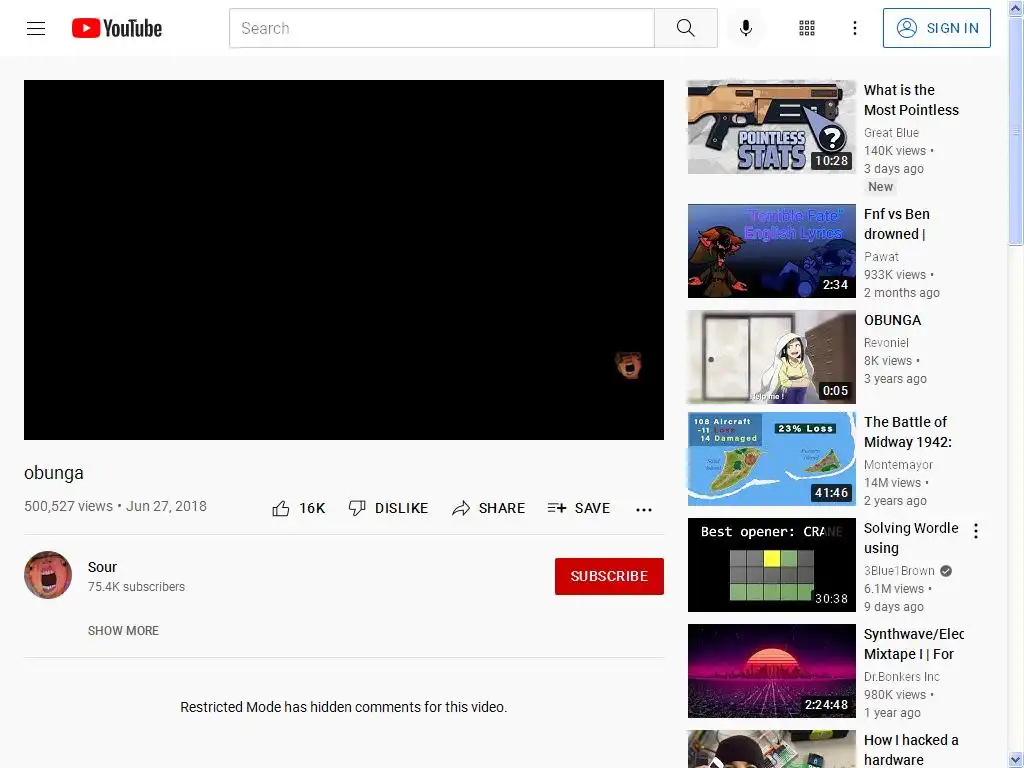Open 'The Battle of Midway 1942' title
Screen dimensions: 1024x768
[908, 432]
